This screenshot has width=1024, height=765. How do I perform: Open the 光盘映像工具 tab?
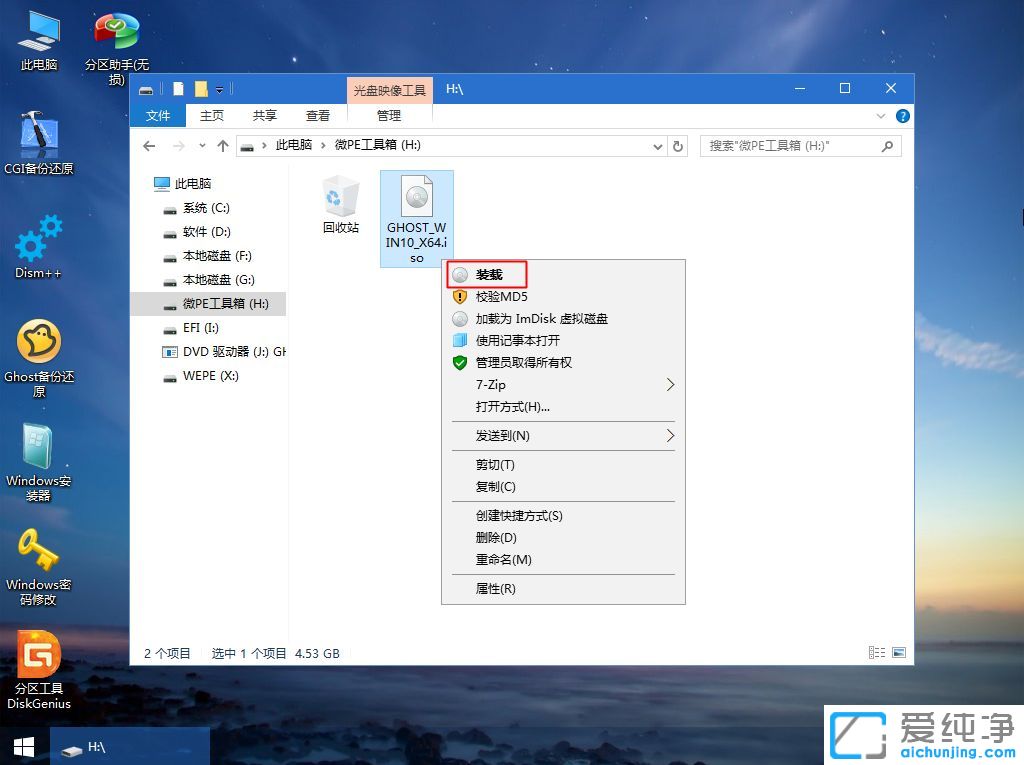point(389,89)
